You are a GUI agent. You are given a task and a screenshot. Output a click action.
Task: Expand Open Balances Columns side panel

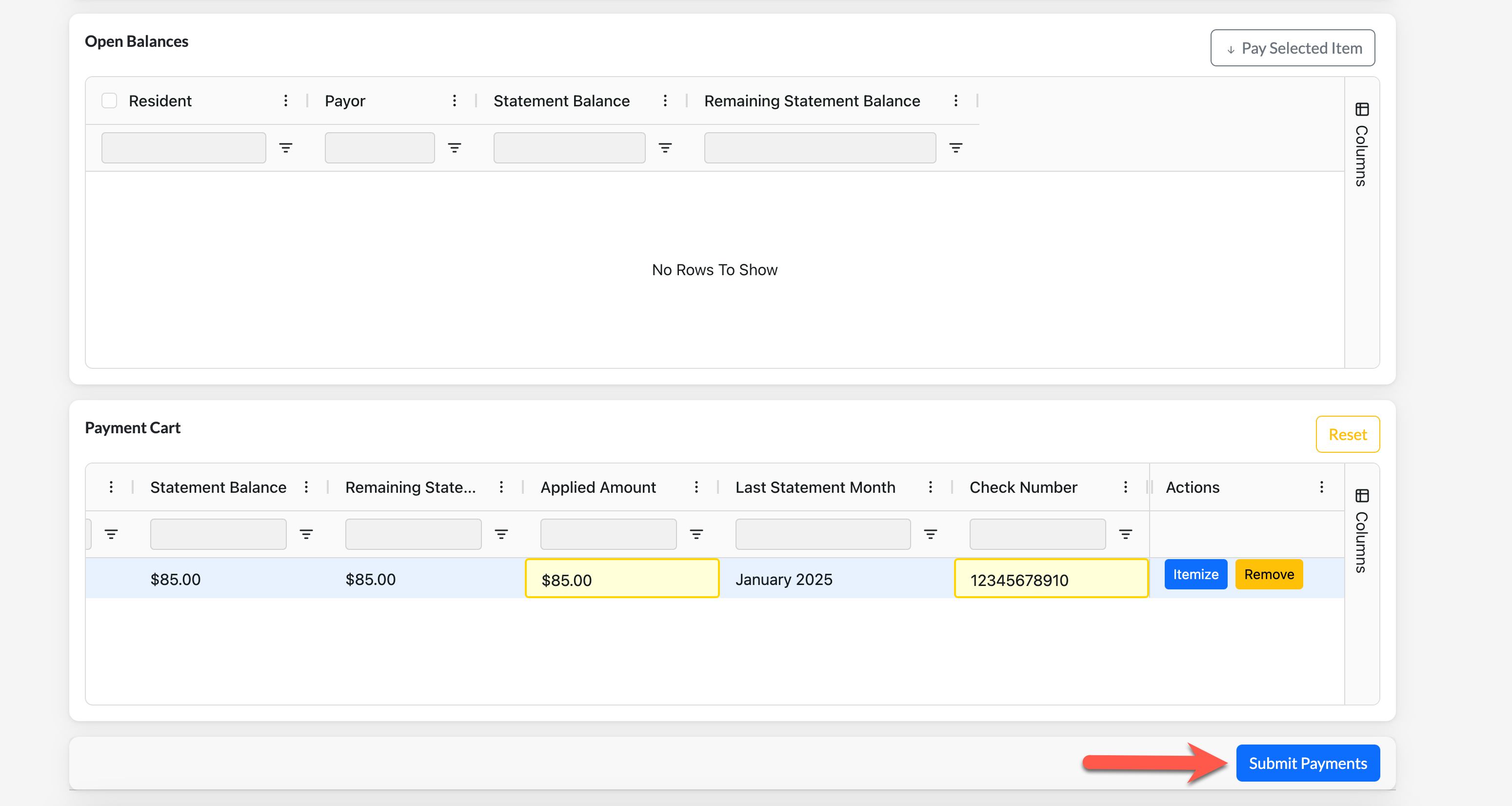point(1362,144)
